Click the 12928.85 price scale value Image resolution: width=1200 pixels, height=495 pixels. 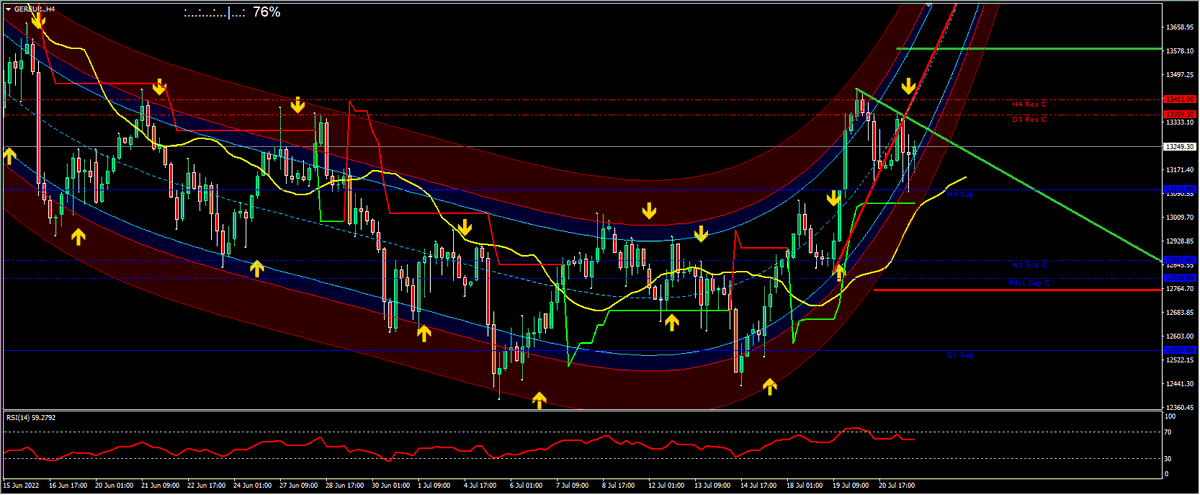1180,241
